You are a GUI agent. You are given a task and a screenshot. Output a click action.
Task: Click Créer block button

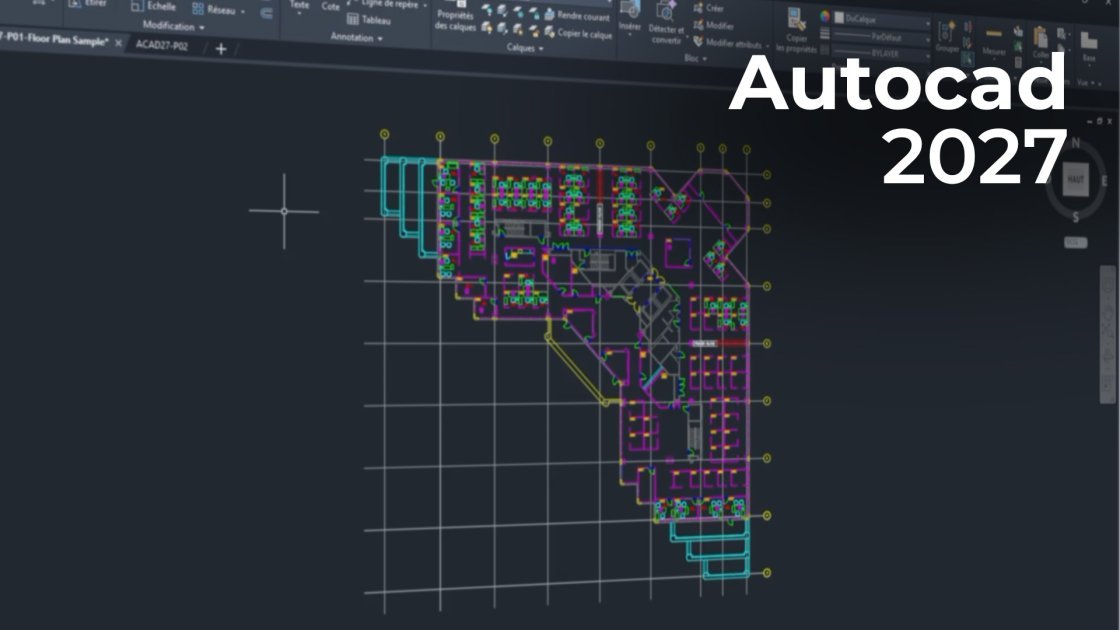tap(709, 8)
